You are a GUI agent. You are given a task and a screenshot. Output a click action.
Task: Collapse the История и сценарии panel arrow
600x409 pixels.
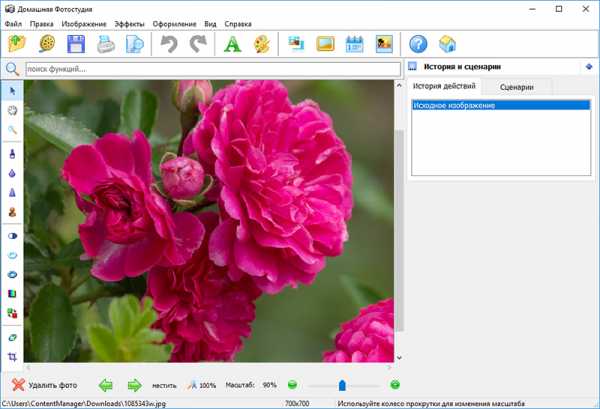pos(589,67)
